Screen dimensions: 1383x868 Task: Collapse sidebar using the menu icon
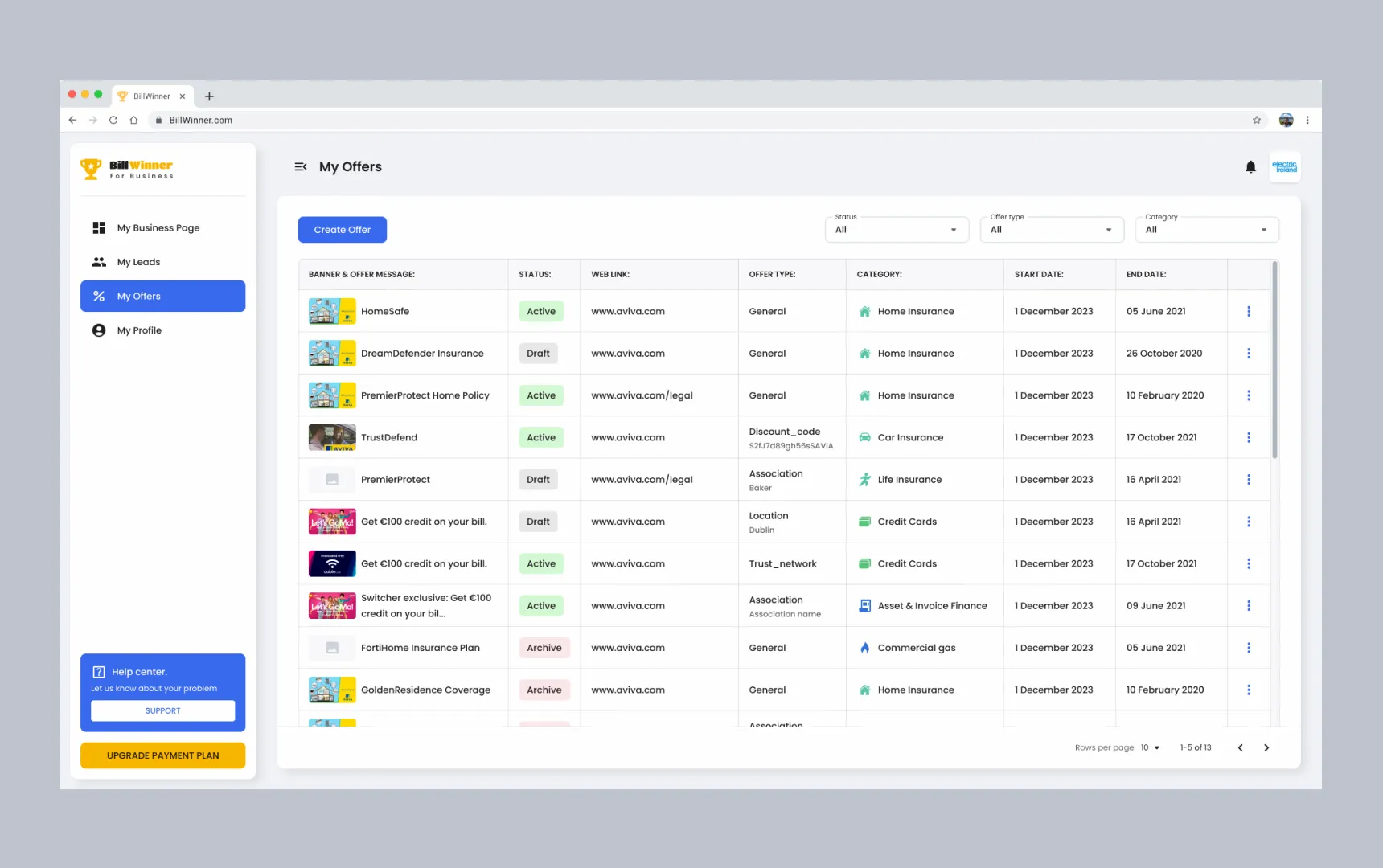click(301, 167)
